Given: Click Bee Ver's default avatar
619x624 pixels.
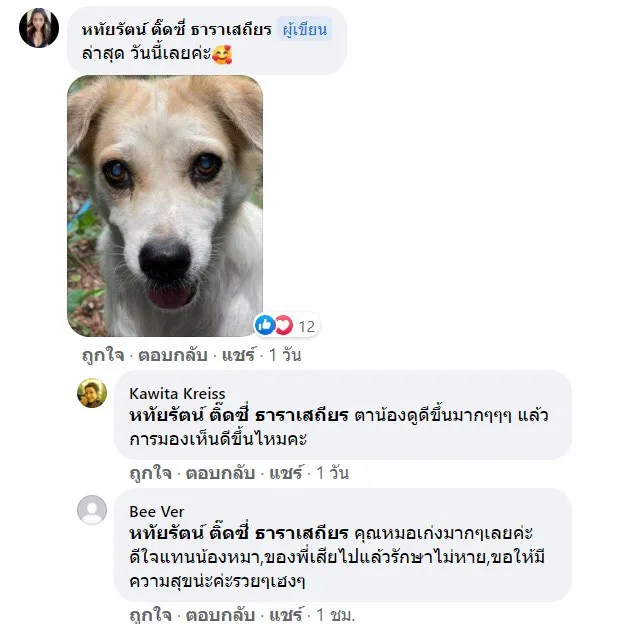Looking at the screenshot, I should [x=92, y=510].
